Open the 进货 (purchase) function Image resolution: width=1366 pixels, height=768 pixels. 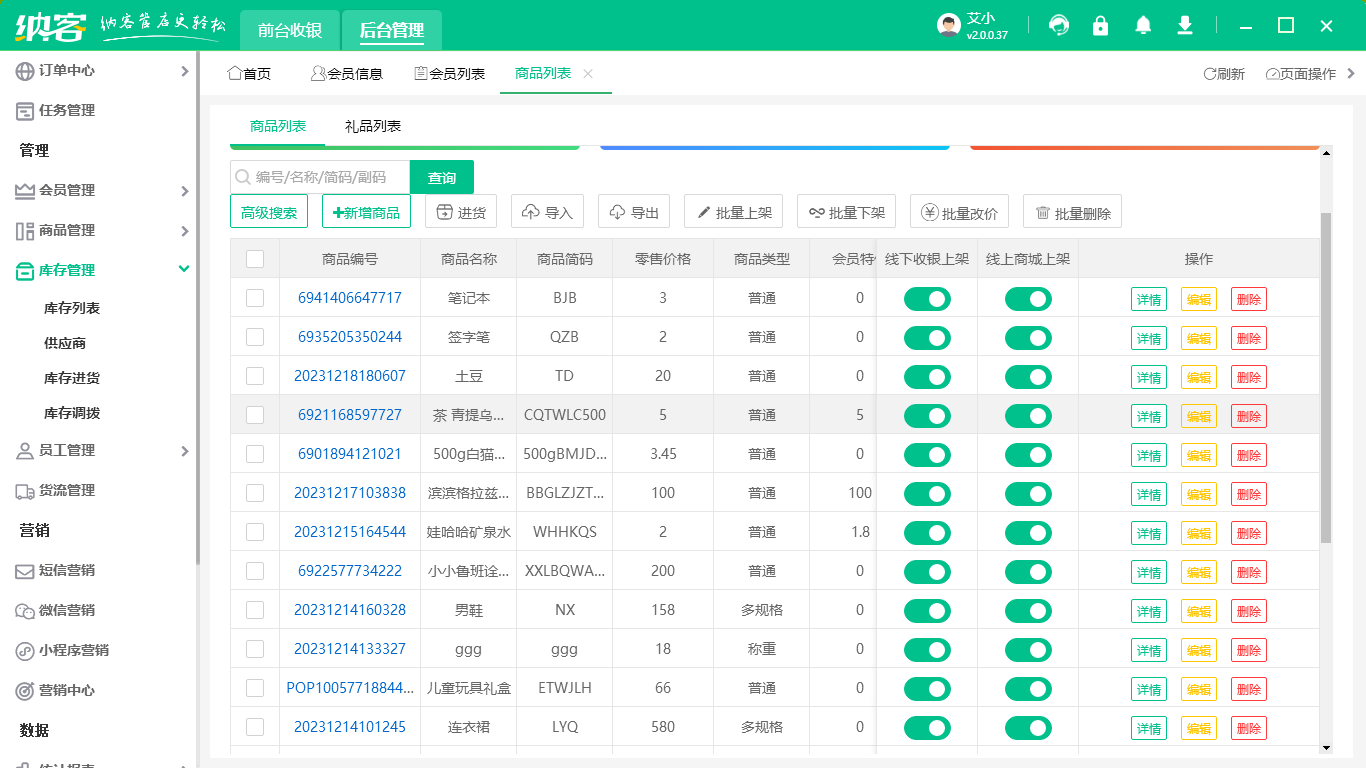(460, 211)
